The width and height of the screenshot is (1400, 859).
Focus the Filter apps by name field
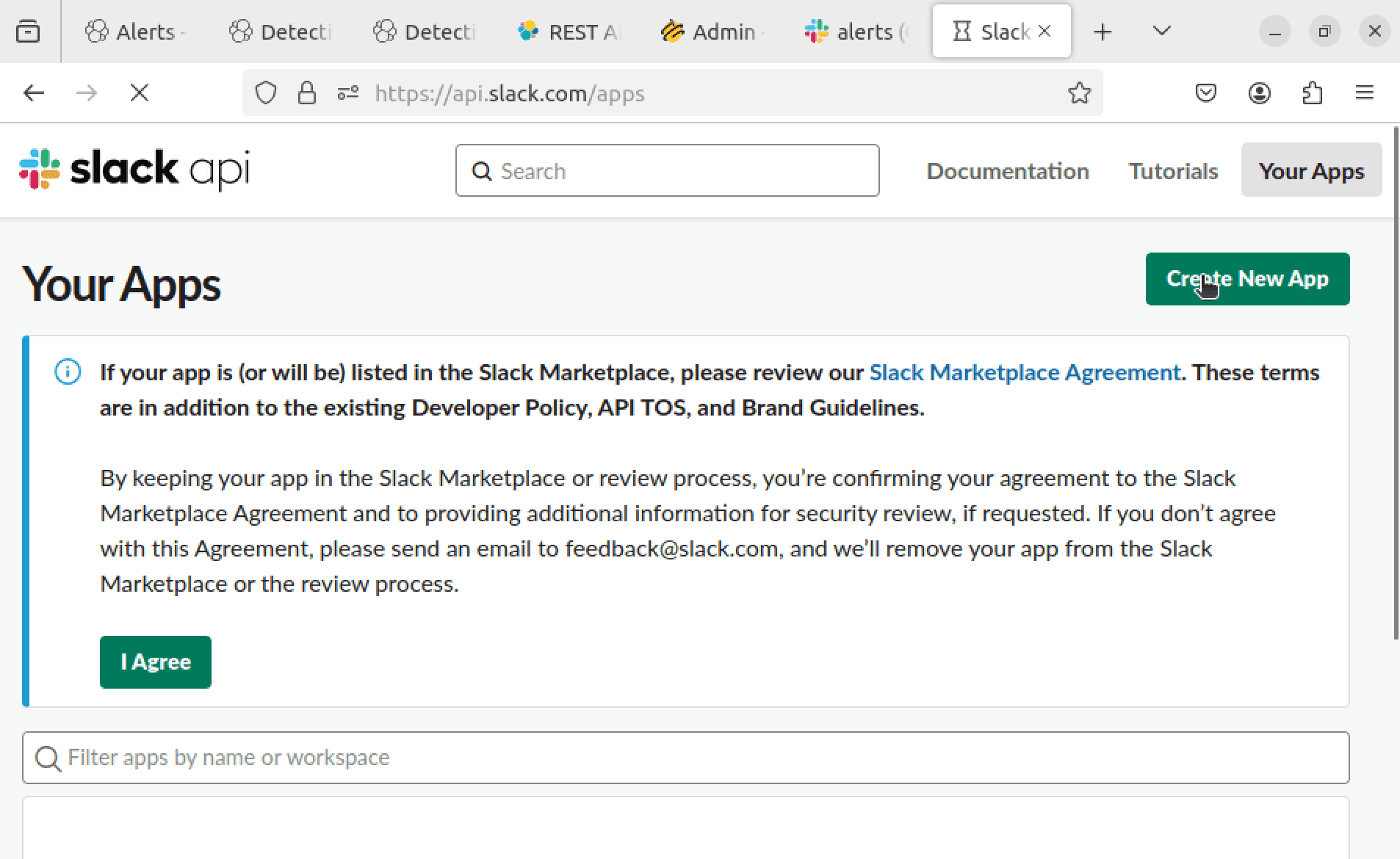click(x=685, y=757)
